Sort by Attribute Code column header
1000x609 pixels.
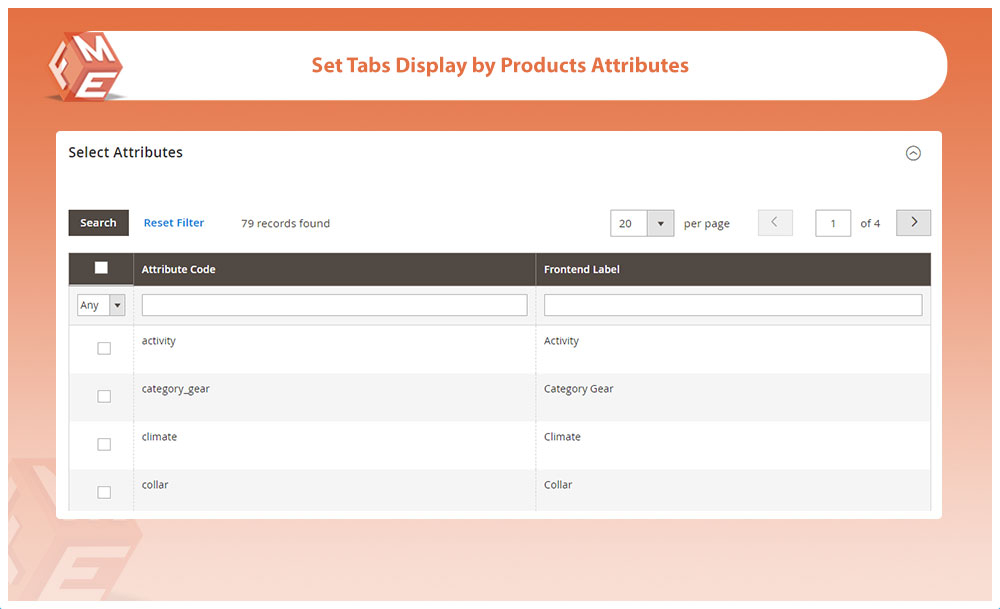click(179, 269)
